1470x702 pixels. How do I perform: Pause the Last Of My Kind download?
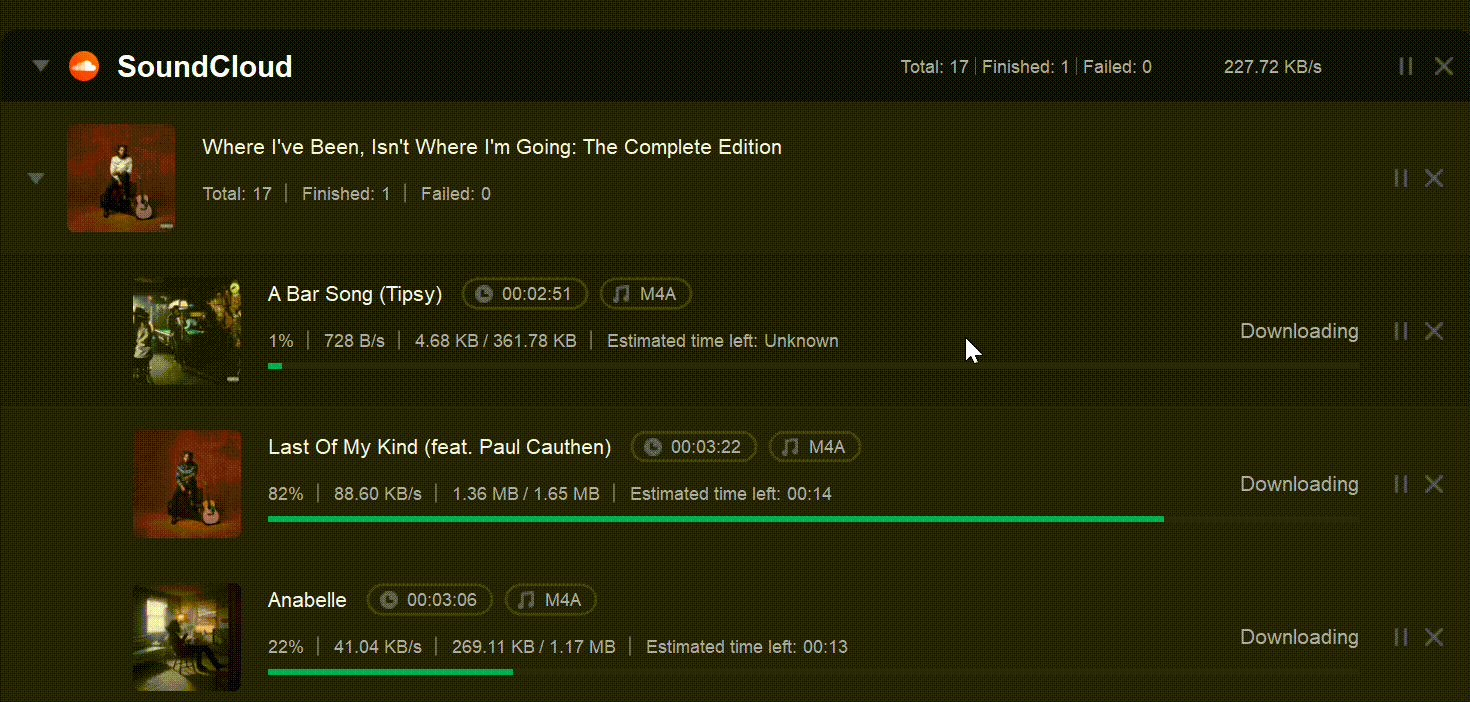[1400, 483]
